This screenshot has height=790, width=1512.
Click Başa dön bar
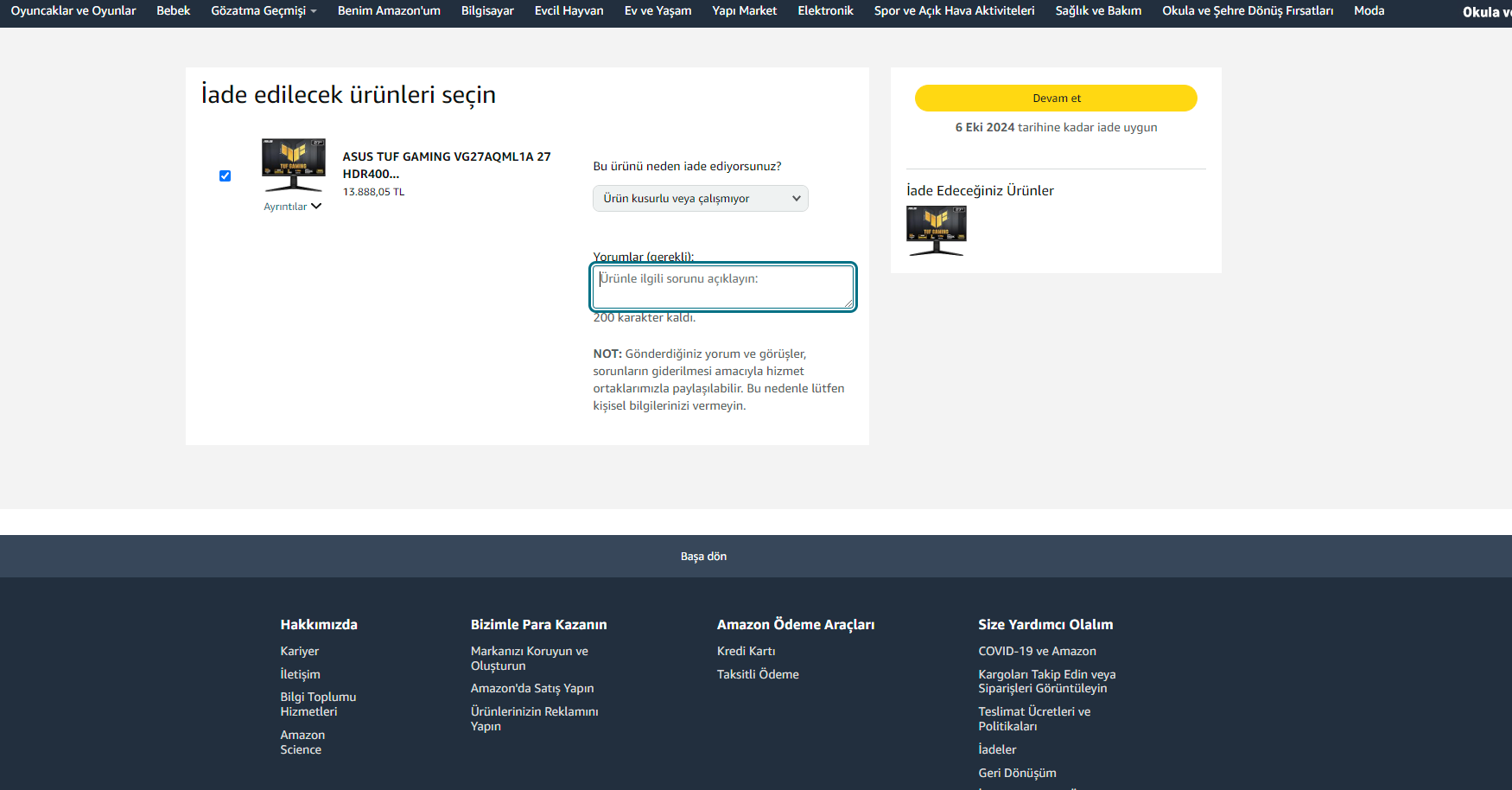(756, 557)
